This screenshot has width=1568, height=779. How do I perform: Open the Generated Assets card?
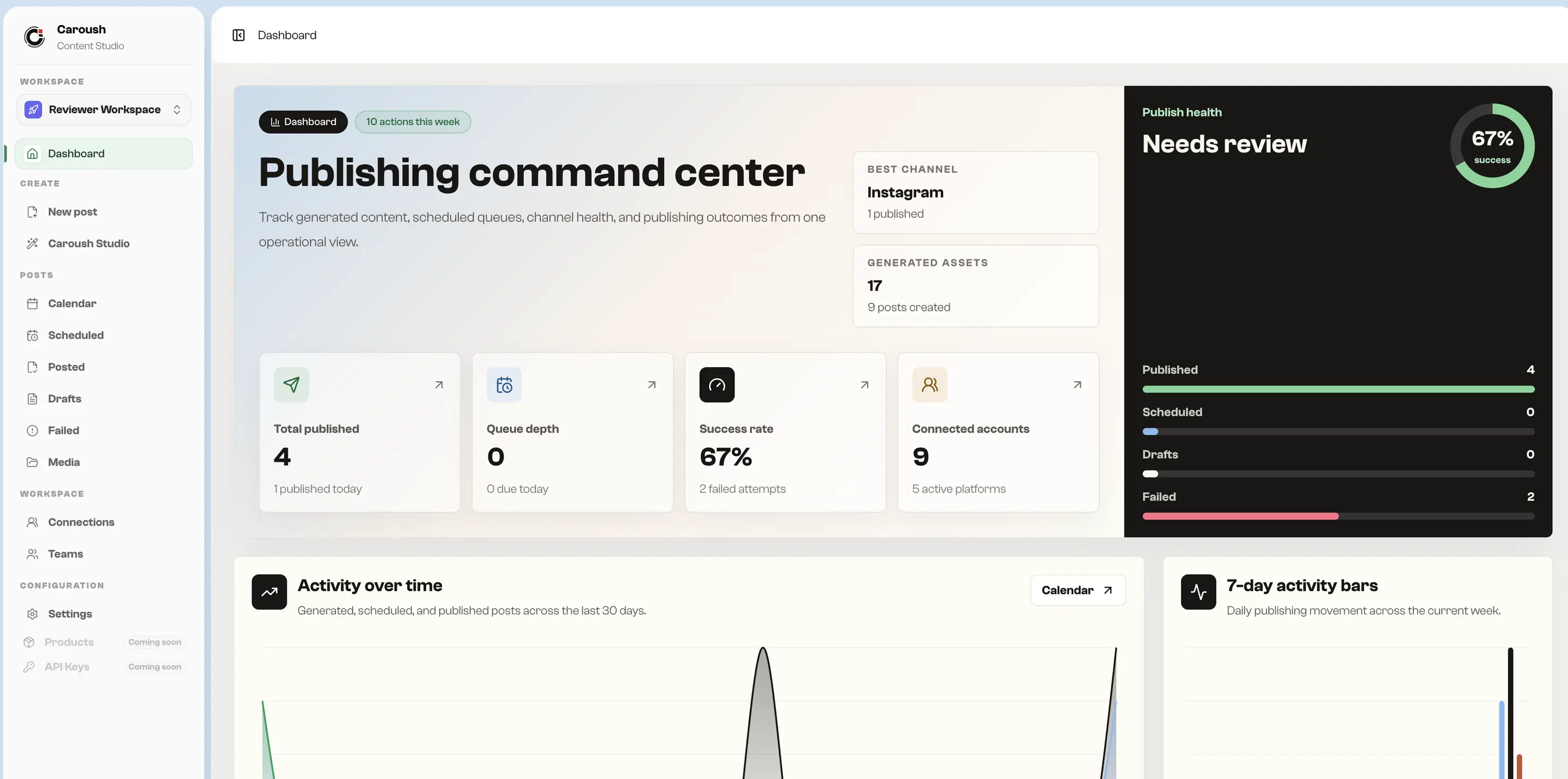point(976,285)
